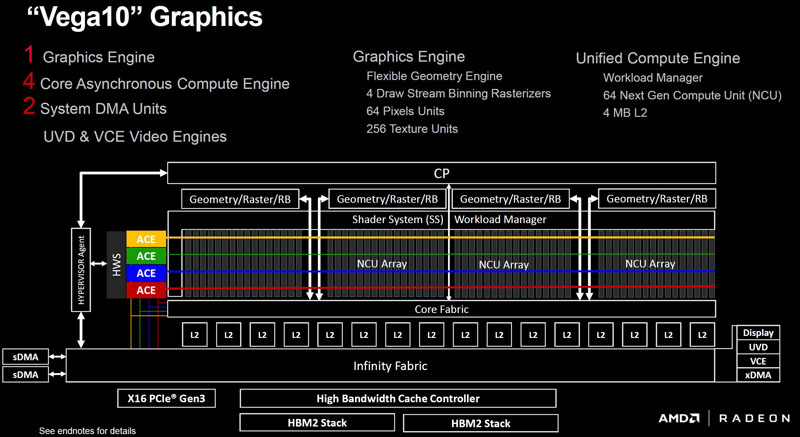Select Workload Manager under Unified Compute Engine

coord(653,78)
